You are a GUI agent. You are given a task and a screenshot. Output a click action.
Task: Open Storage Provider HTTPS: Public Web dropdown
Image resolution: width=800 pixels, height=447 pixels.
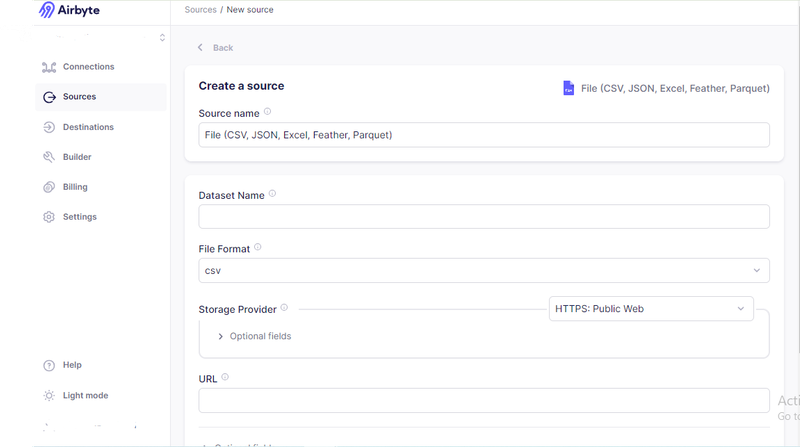click(651, 309)
